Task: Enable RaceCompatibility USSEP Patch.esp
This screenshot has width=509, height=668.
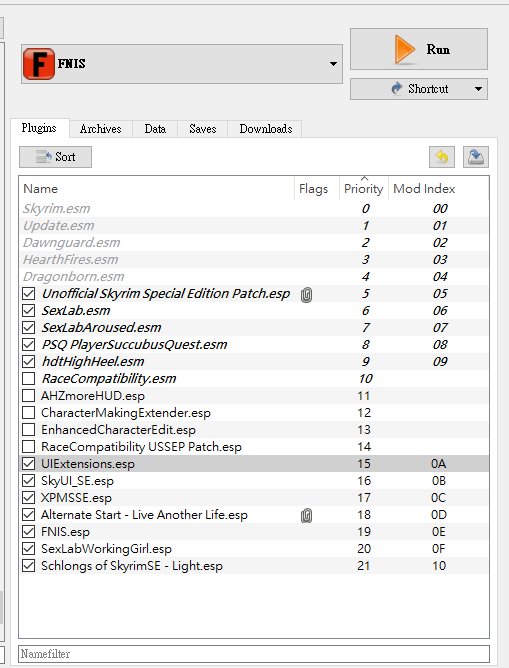Action: tap(29, 446)
